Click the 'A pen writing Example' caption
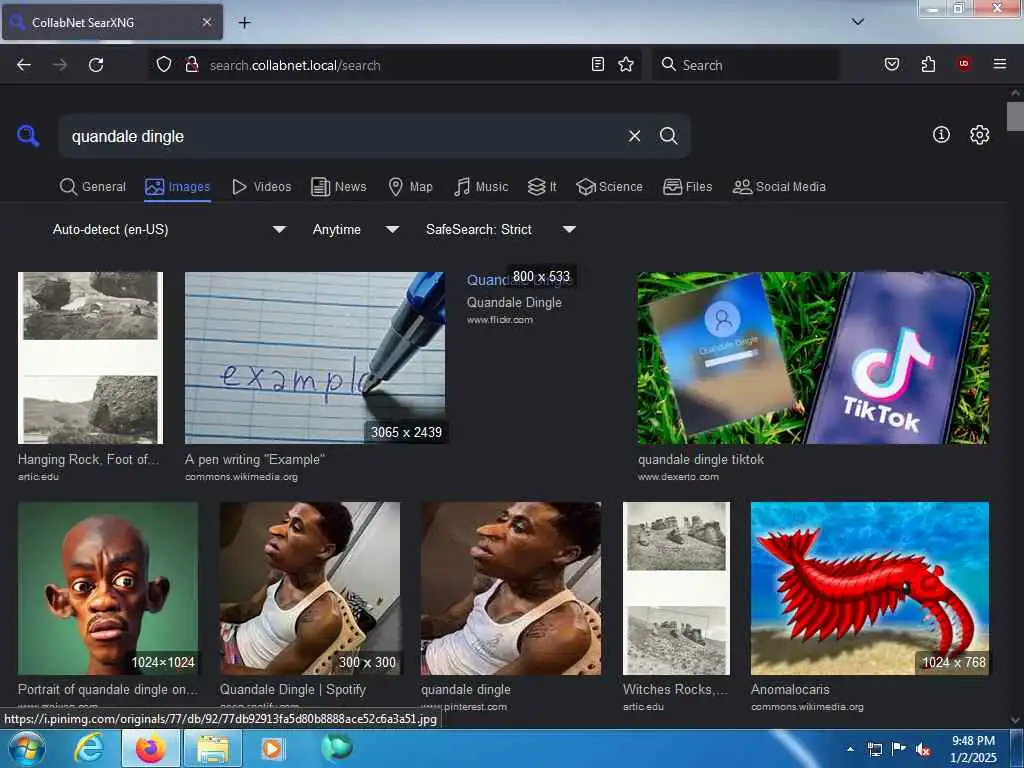The height and width of the screenshot is (768, 1024). (255, 460)
